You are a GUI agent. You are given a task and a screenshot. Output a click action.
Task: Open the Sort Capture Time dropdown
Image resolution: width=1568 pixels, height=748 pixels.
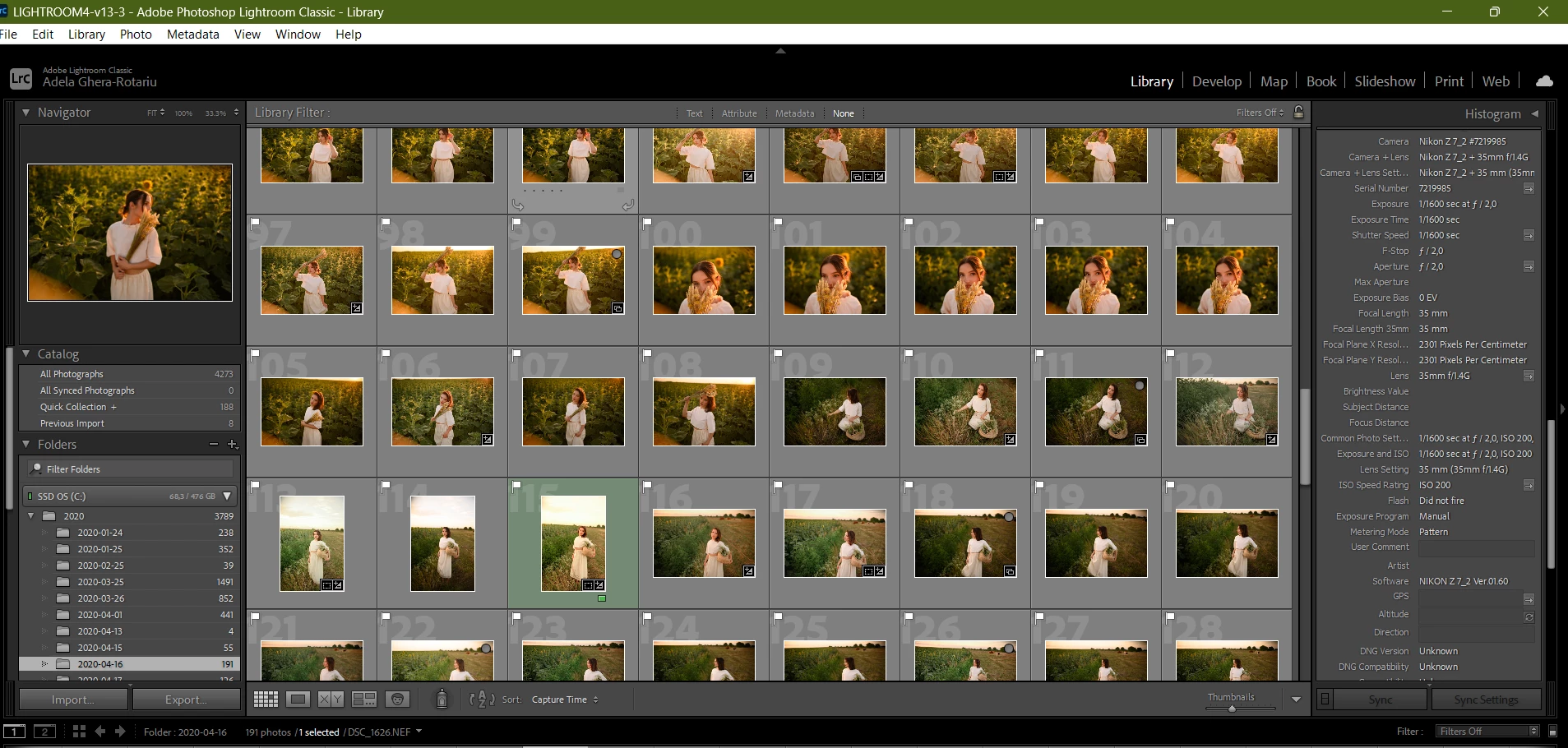565,700
